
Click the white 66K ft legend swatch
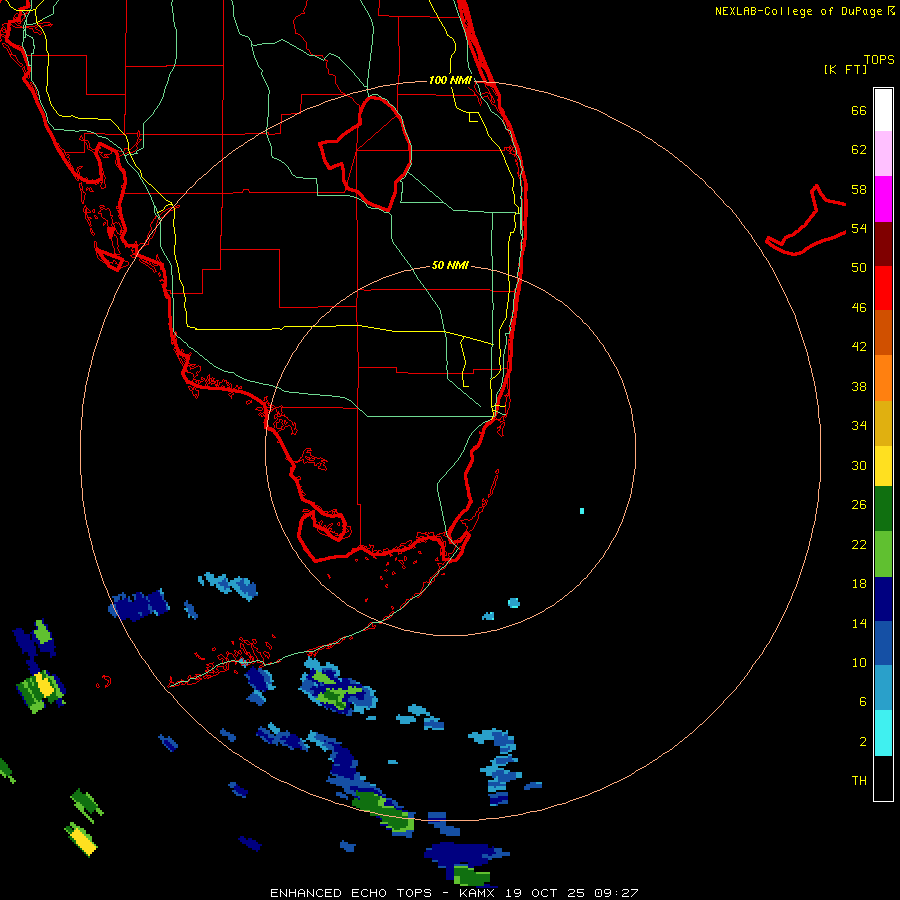pos(883,110)
